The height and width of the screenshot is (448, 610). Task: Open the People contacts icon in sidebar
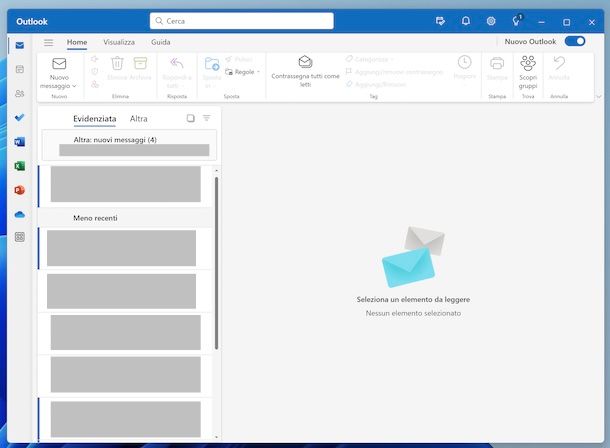click(x=19, y=94)
